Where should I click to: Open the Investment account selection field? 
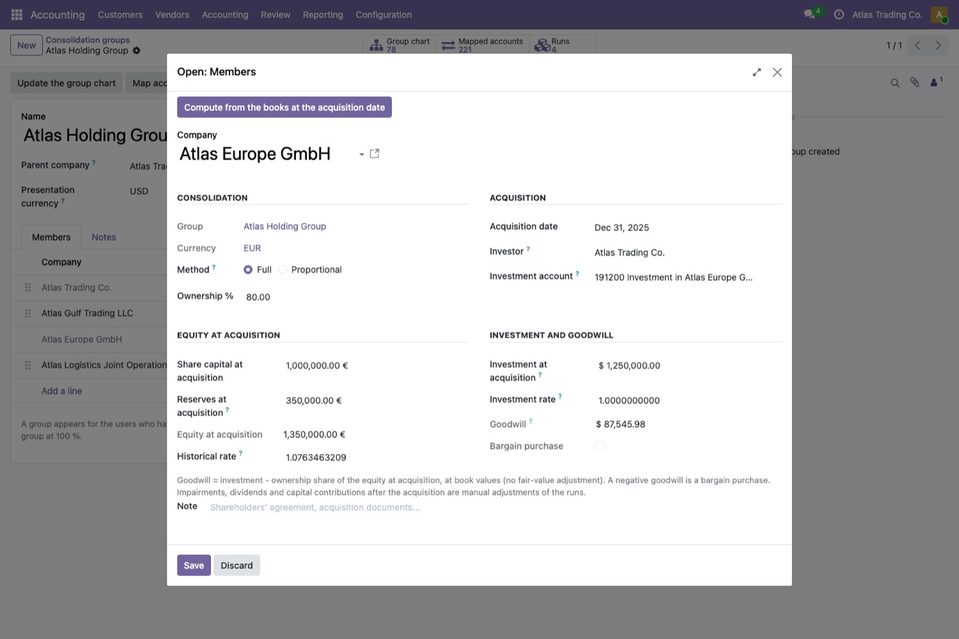(686, 278)
